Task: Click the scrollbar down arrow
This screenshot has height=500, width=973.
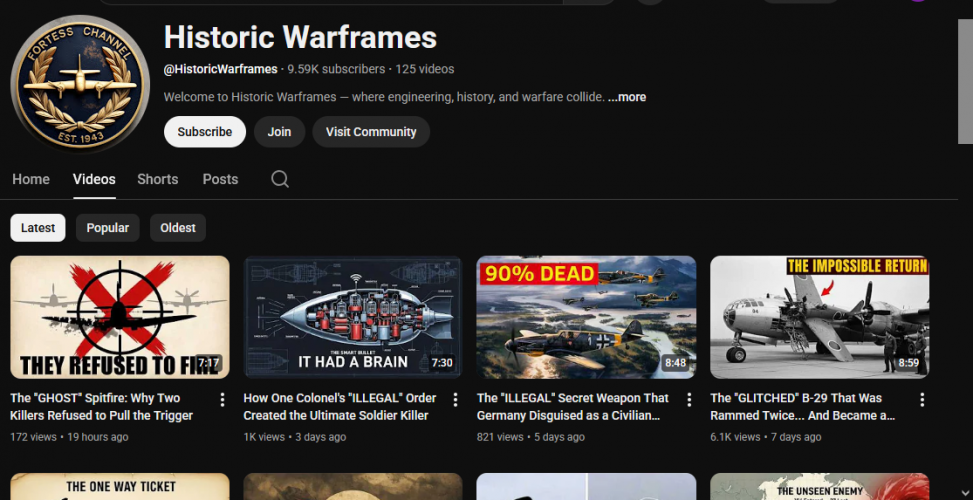Action: coord(966,493)
